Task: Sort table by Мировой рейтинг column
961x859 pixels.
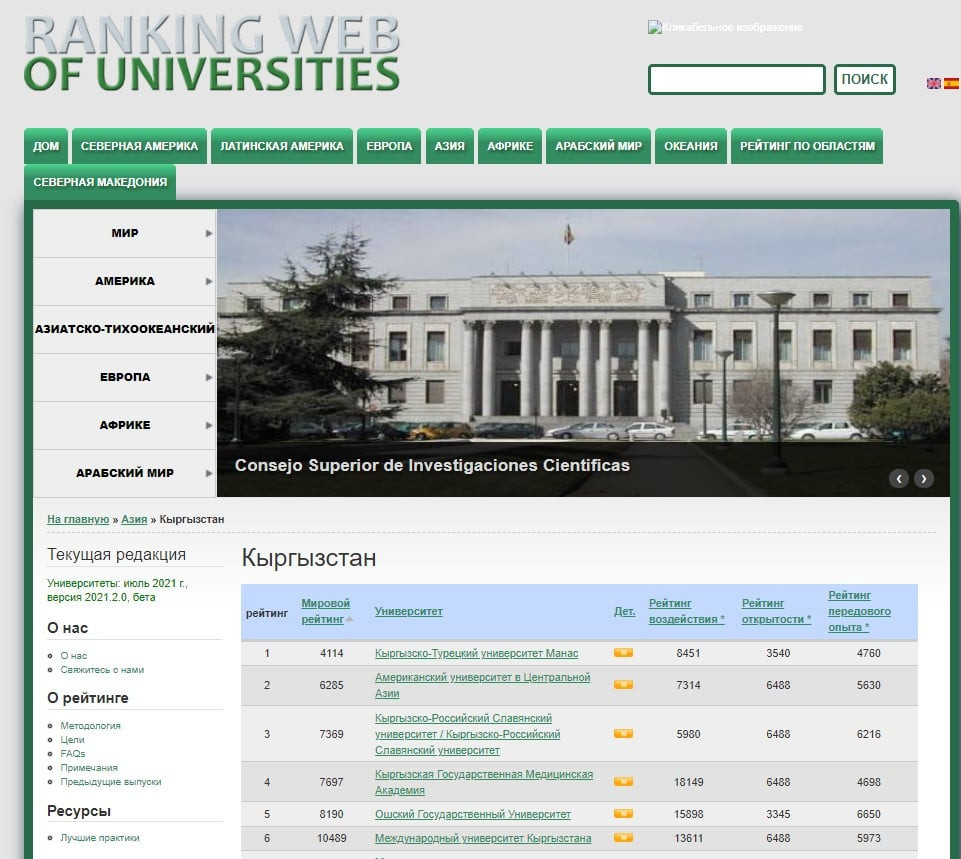Action: [325, 611]
